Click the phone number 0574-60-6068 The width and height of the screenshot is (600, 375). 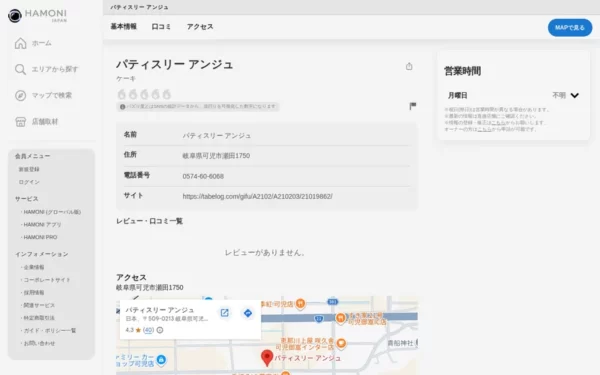(x=203, y=176)
